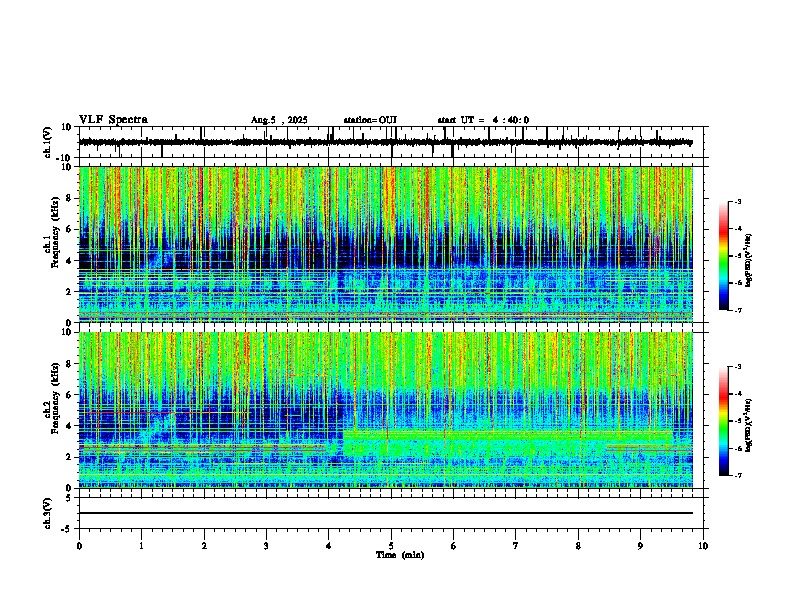Click the date "Aug.5 , 2025" in the header

pos(279,120)
